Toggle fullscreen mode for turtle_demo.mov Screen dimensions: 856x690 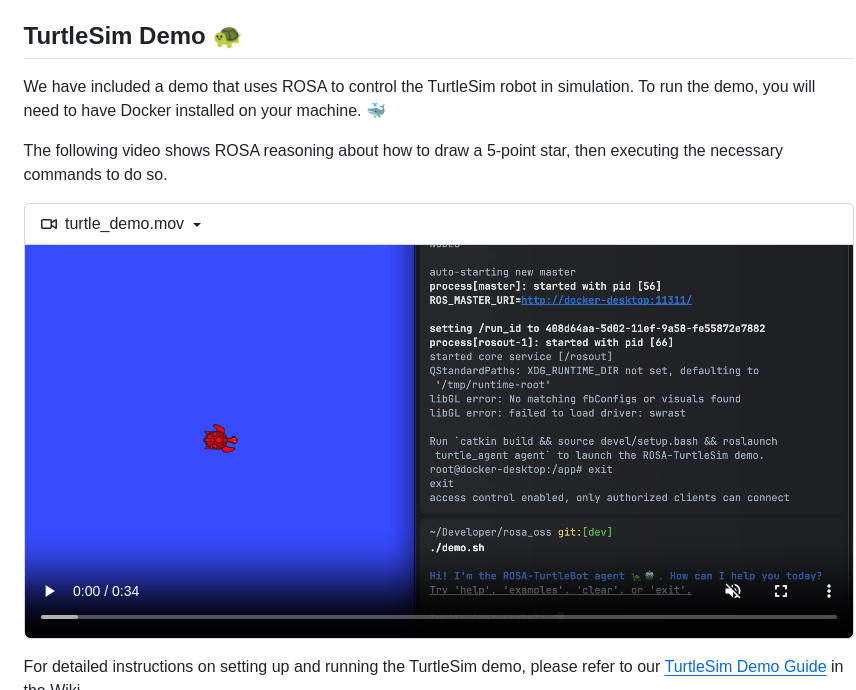click(781, 591)
